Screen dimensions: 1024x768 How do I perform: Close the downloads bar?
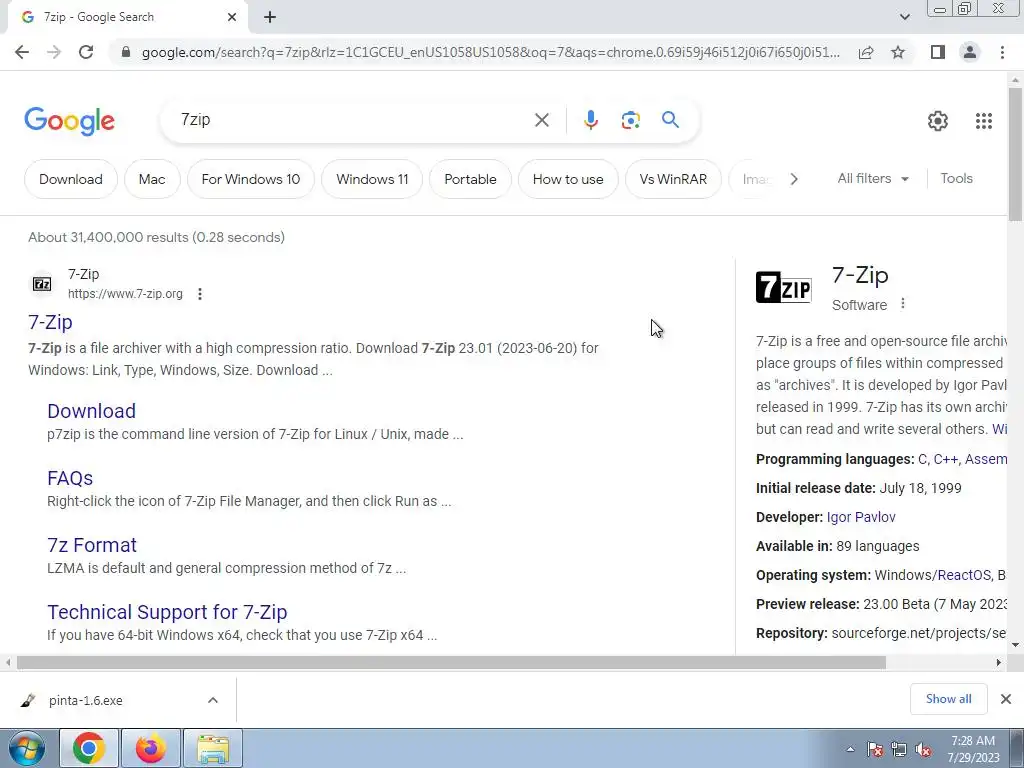pos(1006,699)
